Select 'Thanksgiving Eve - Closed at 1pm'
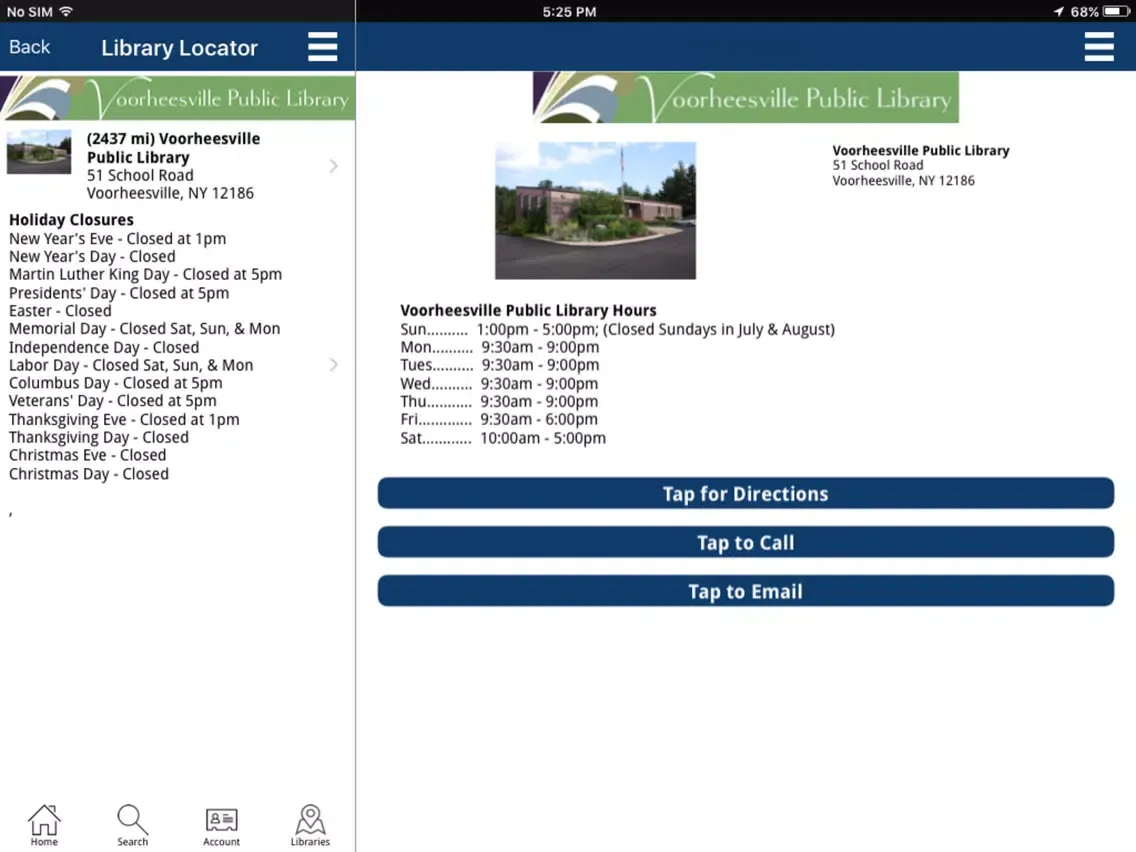 pos(124,419)
